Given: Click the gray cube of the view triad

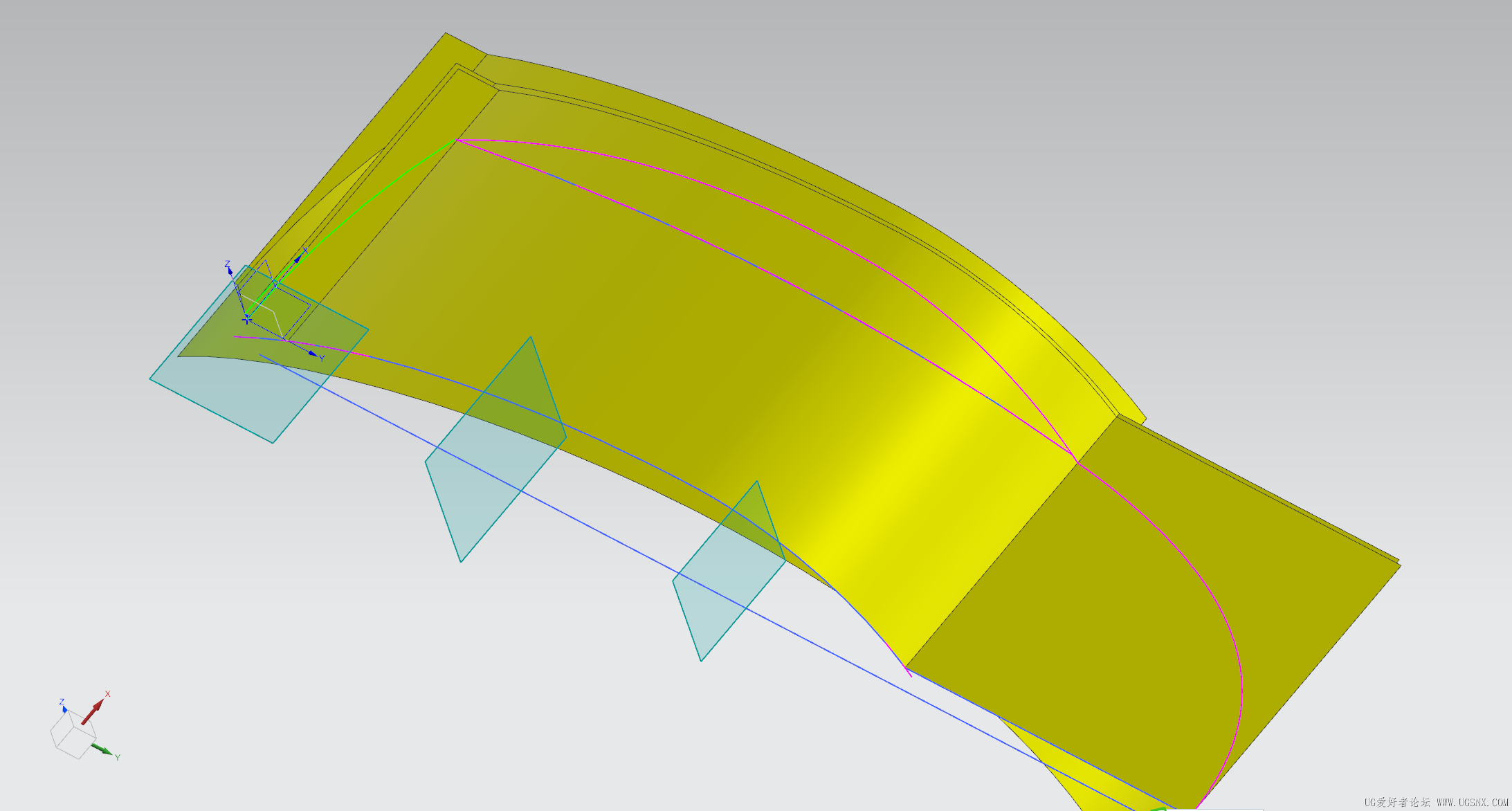Looking at the screenshot, I should point(72,735).
